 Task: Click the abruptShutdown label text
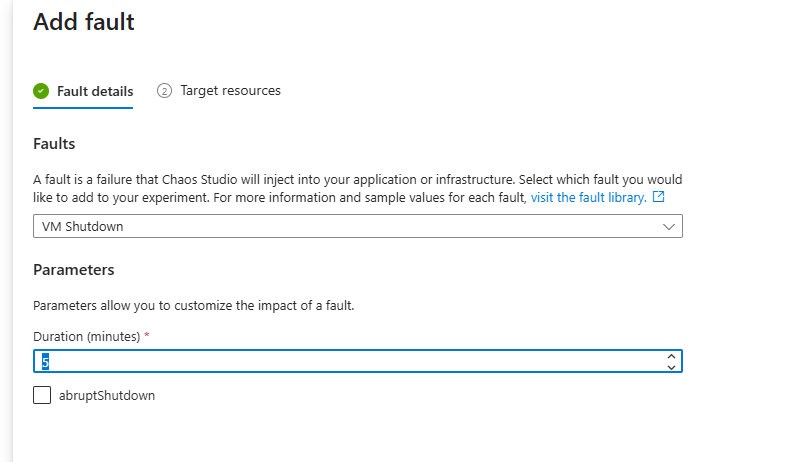tap(107, 395)
